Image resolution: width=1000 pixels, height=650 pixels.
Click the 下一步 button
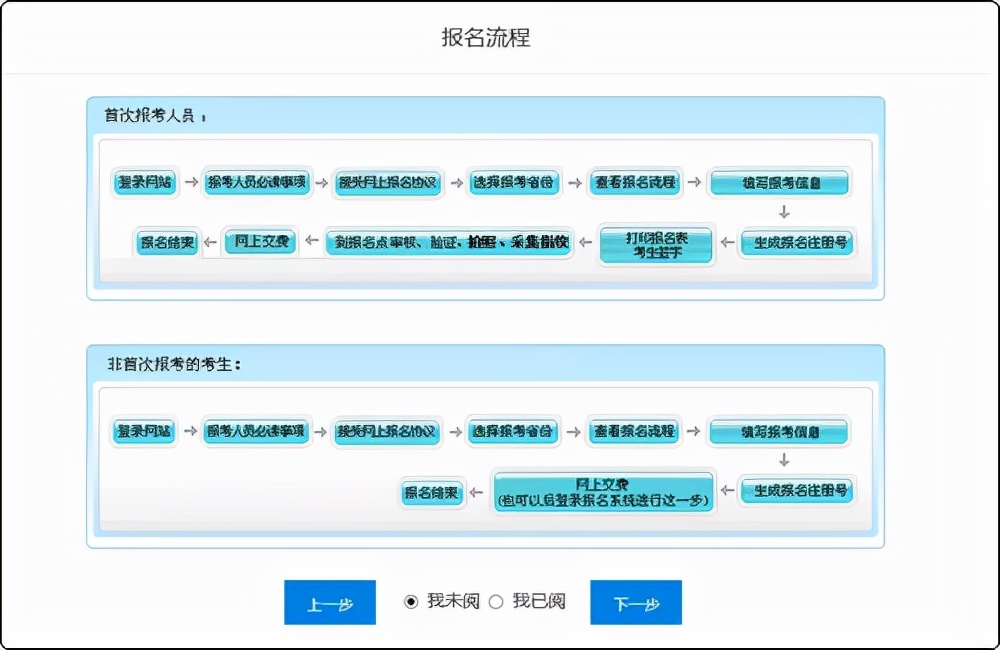pyautogui.click(x=635, y=603)
